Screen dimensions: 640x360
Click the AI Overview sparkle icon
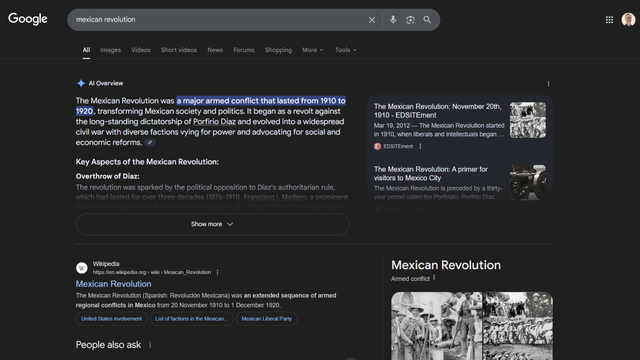click(x=81, y=83)
